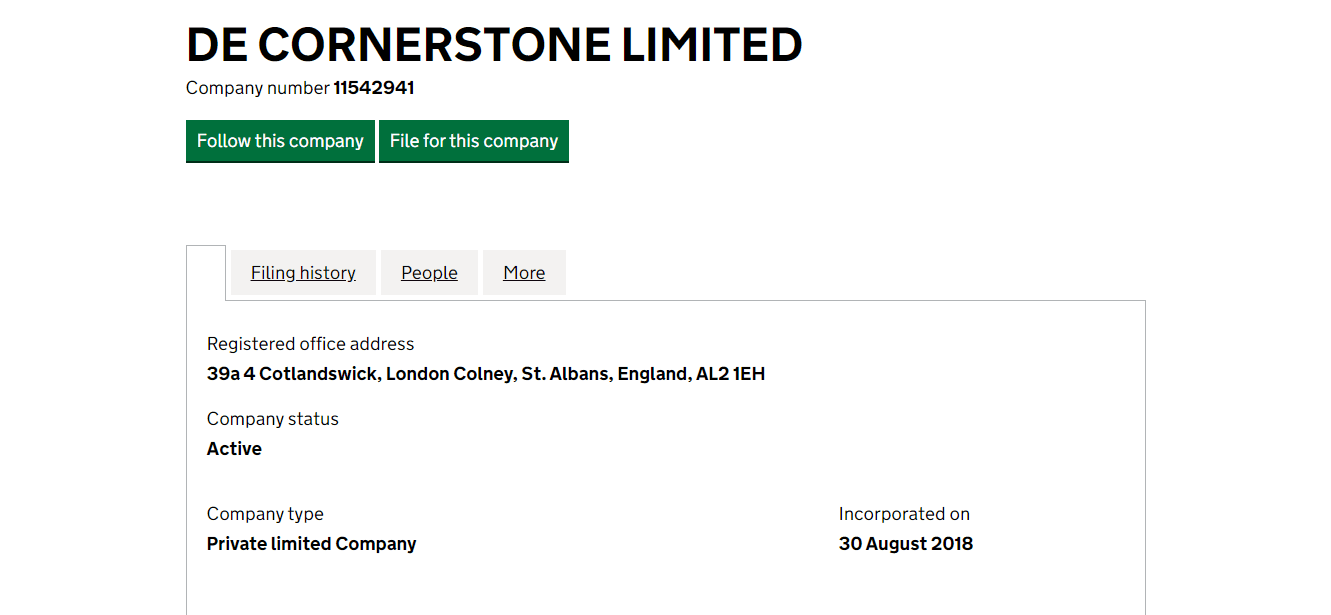The image size is (1331, 615).
Task: Click the company number 11542941
Action: coord(374,88)
